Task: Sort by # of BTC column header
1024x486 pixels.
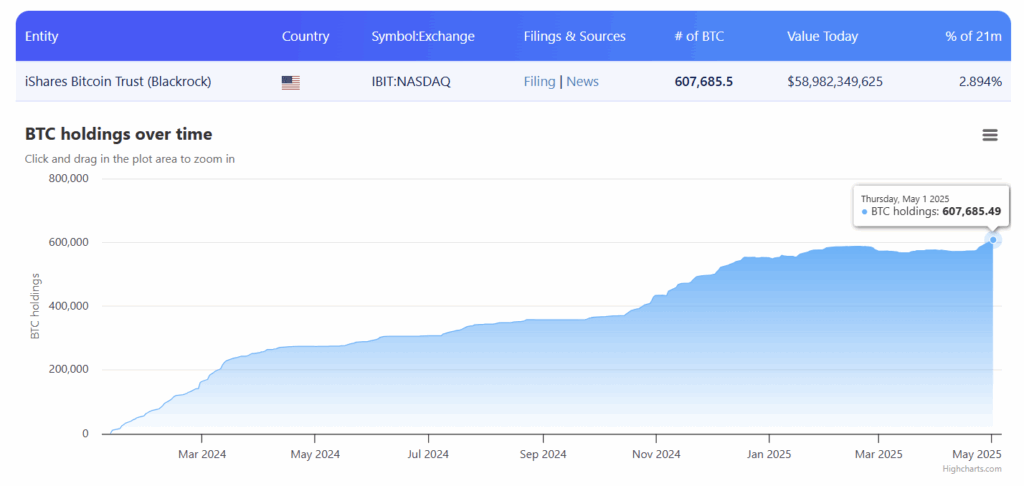Action: [x=699, y=36]
